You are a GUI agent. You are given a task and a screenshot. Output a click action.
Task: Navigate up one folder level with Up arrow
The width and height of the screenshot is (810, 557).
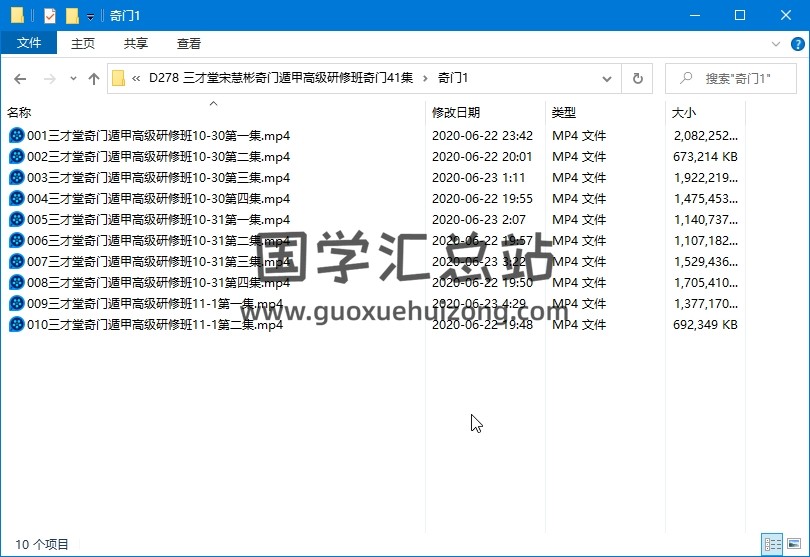(x=94, y=78)
